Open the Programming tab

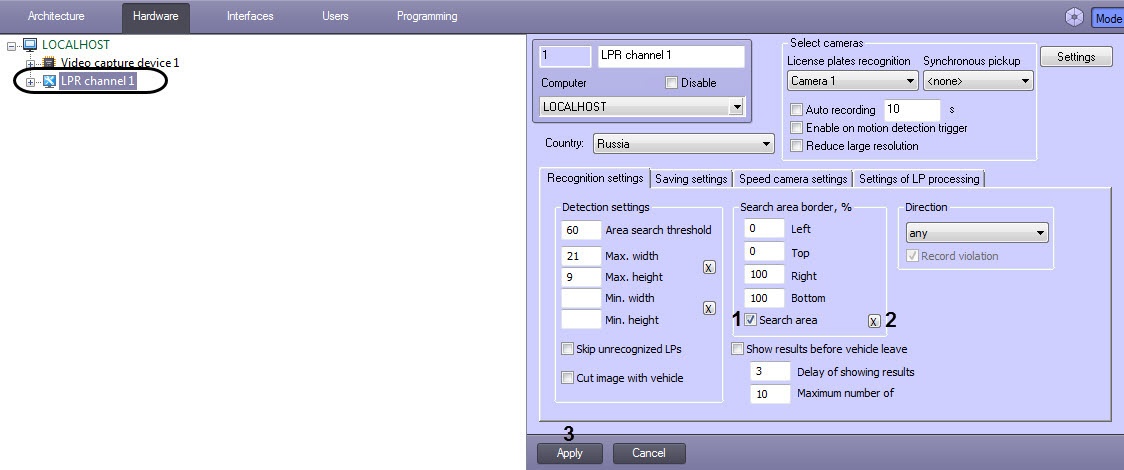tap(427, 16)
